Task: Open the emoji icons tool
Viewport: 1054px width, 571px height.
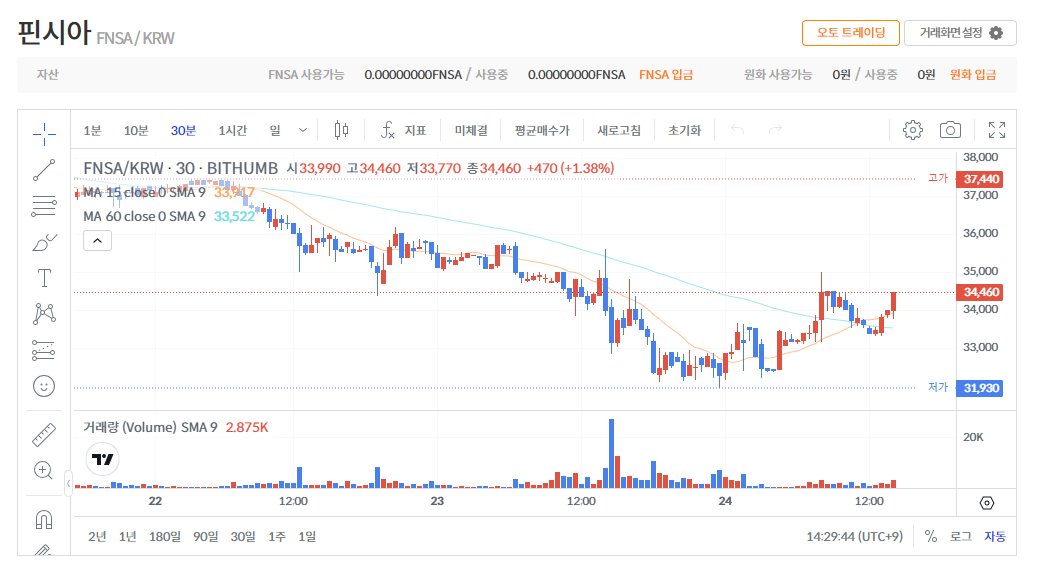Action: pos(44,386)
